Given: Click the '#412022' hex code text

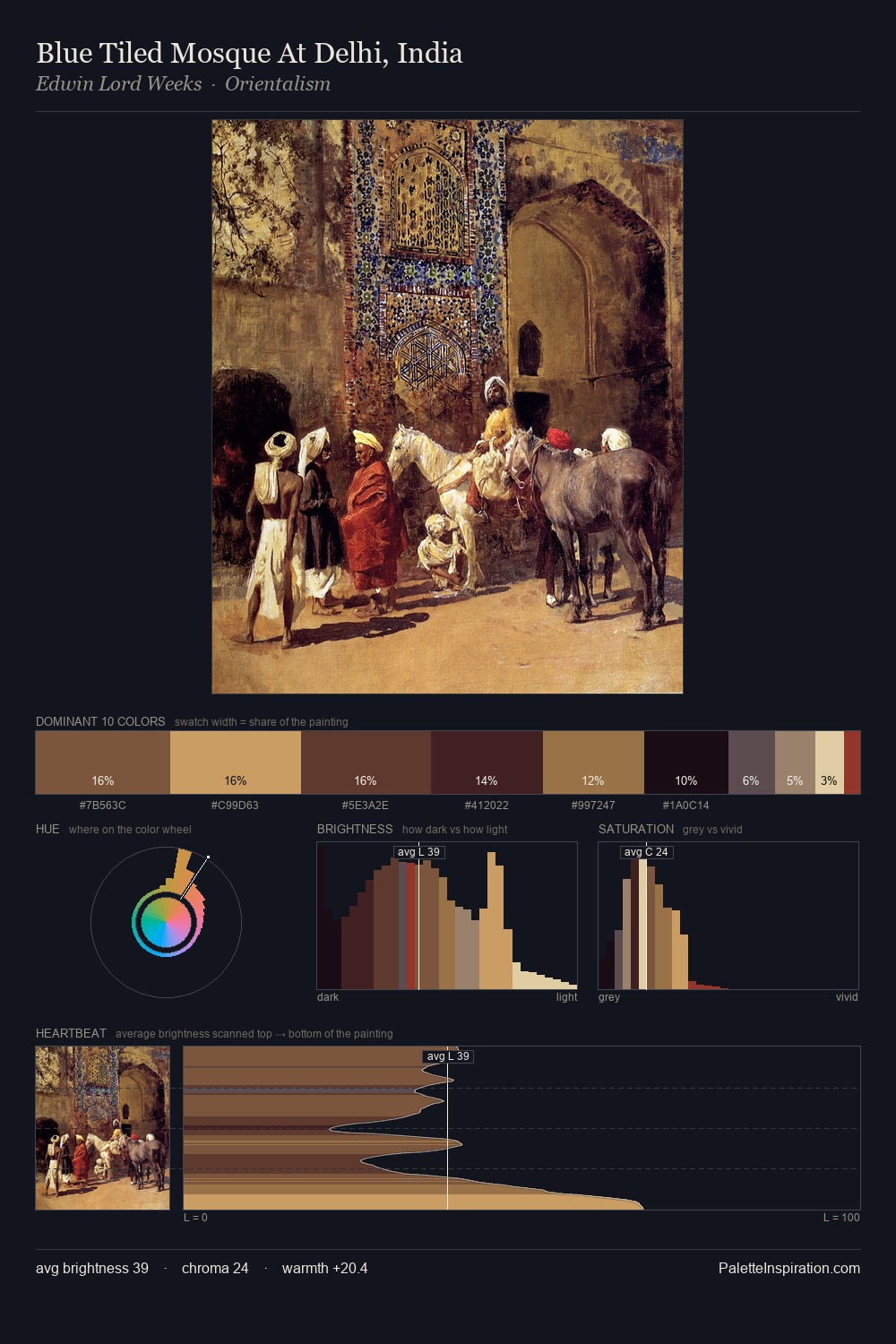Looking at the screenshot, I should (487, 805).
